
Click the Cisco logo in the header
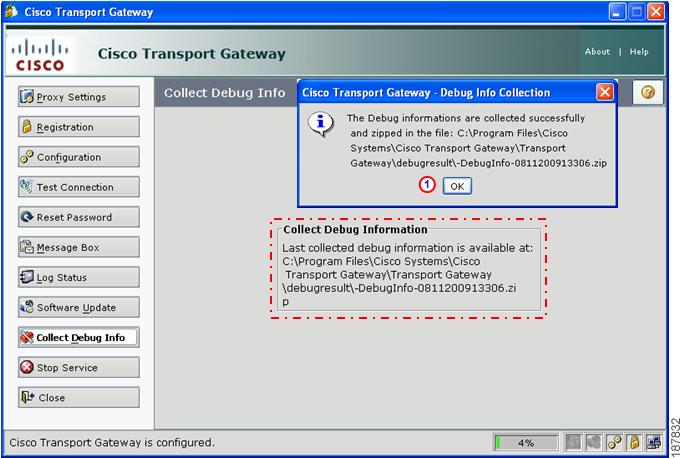coord(40,55)
